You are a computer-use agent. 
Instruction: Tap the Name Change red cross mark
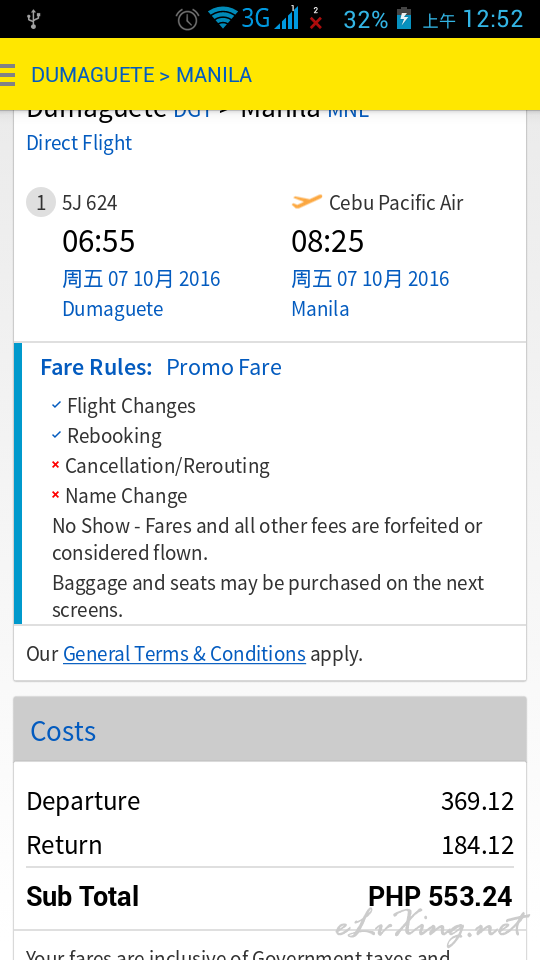(x=55, y=495)
